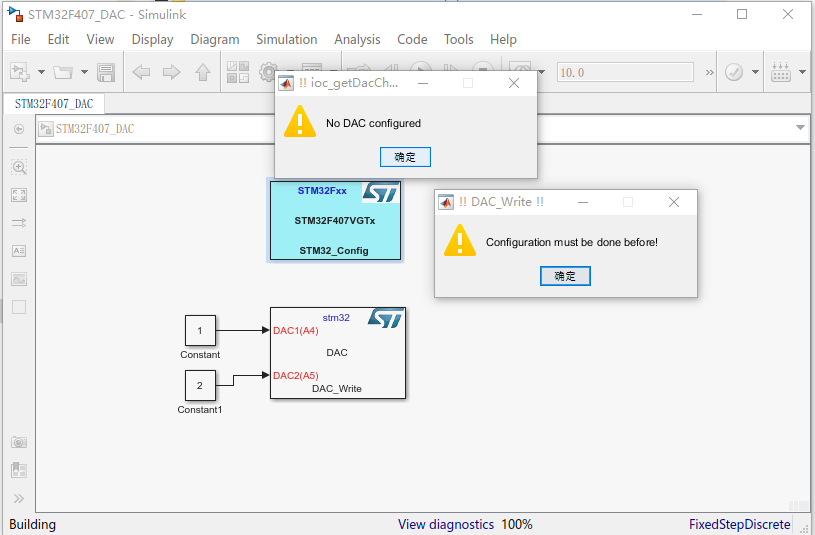Open the Display menu
This screenshot has width=815, height=535.
pyautogui.click(x=152, y=40)
